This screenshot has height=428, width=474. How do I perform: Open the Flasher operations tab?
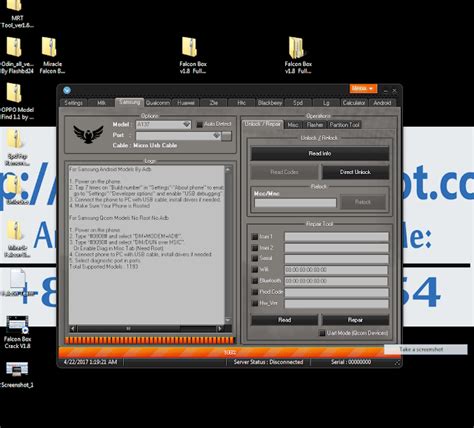pos(315,125)
